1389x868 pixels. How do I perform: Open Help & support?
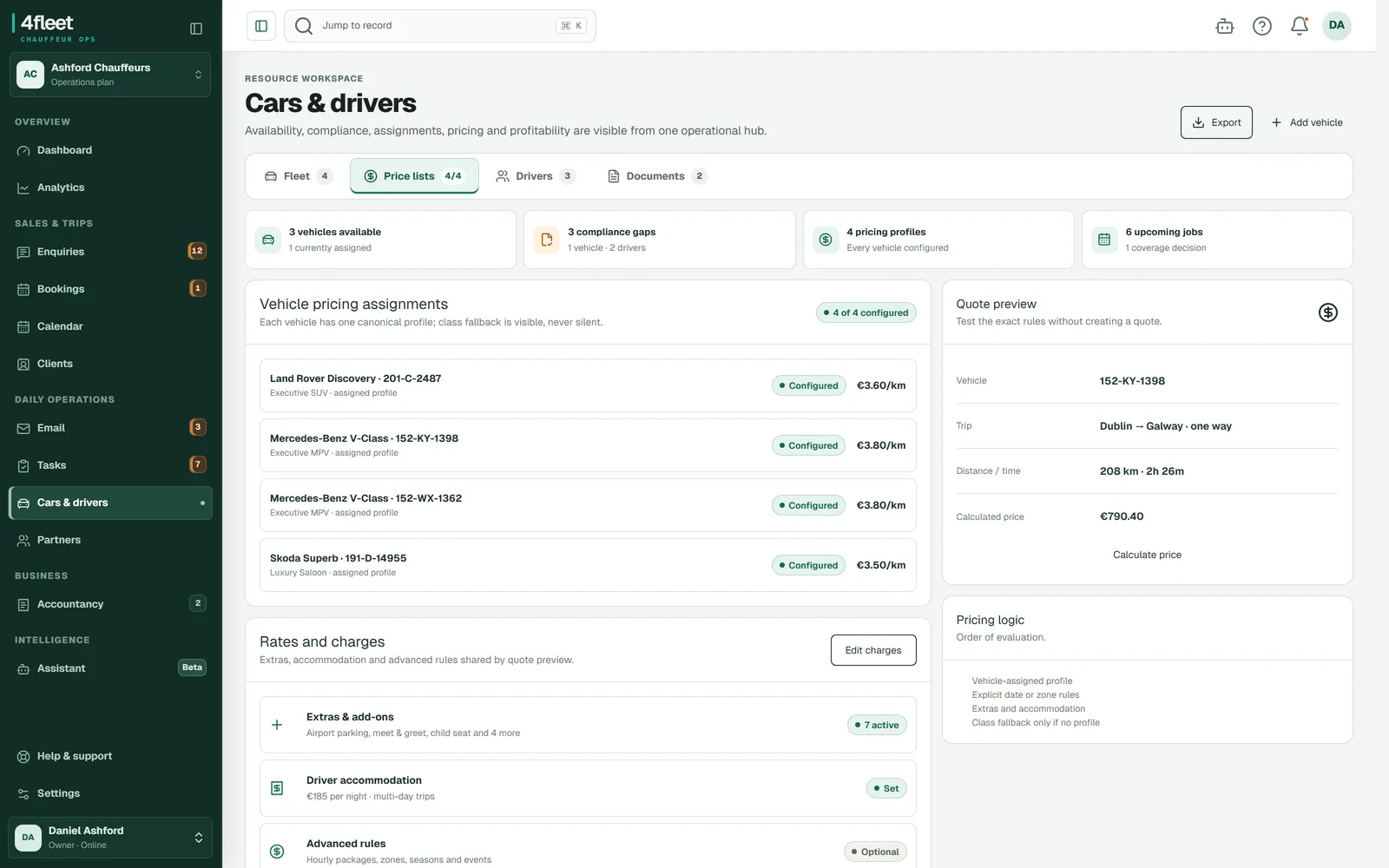click(110, 756)
